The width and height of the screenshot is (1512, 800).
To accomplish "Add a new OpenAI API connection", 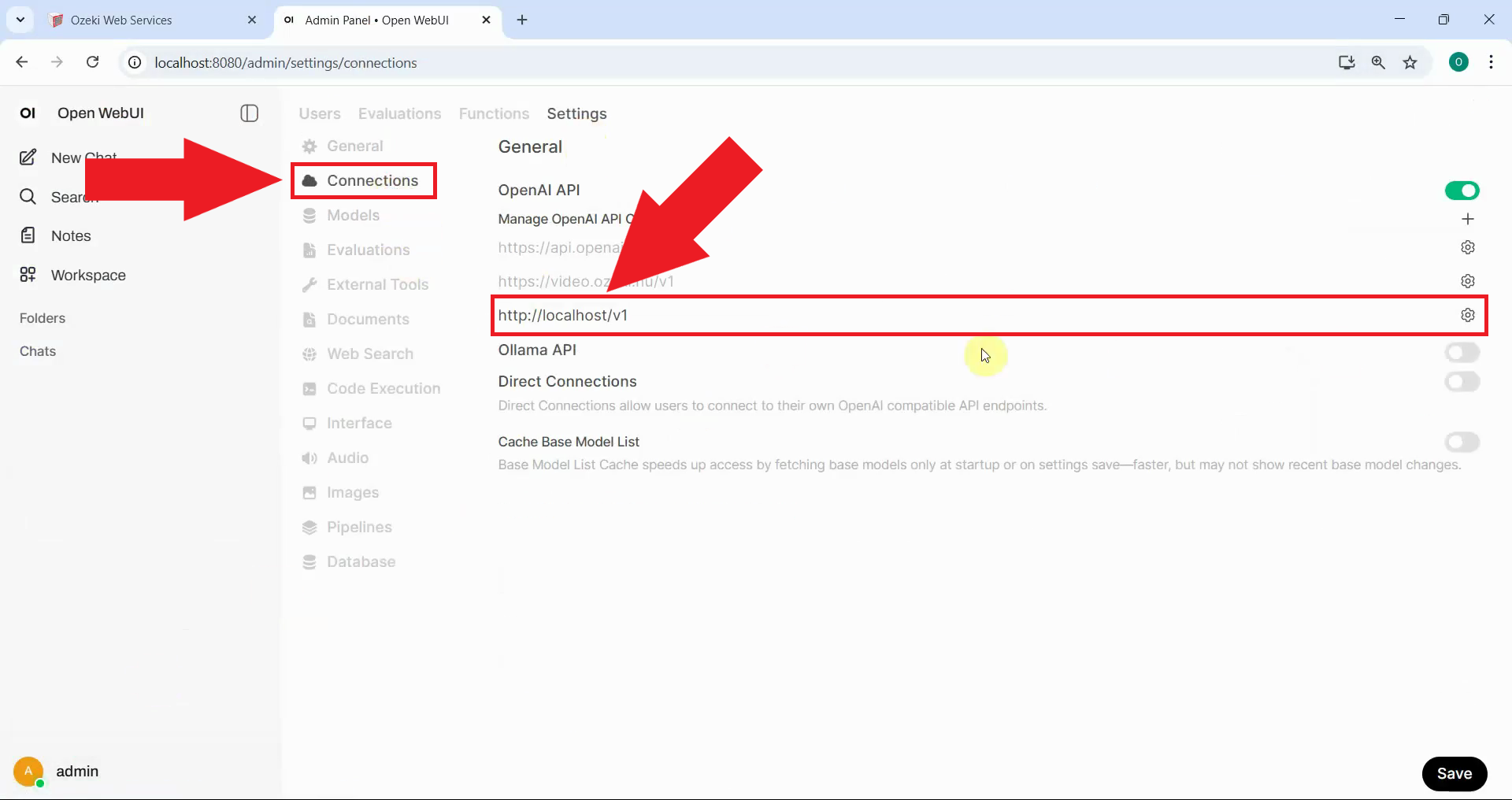I will [x=1468, y=219].
